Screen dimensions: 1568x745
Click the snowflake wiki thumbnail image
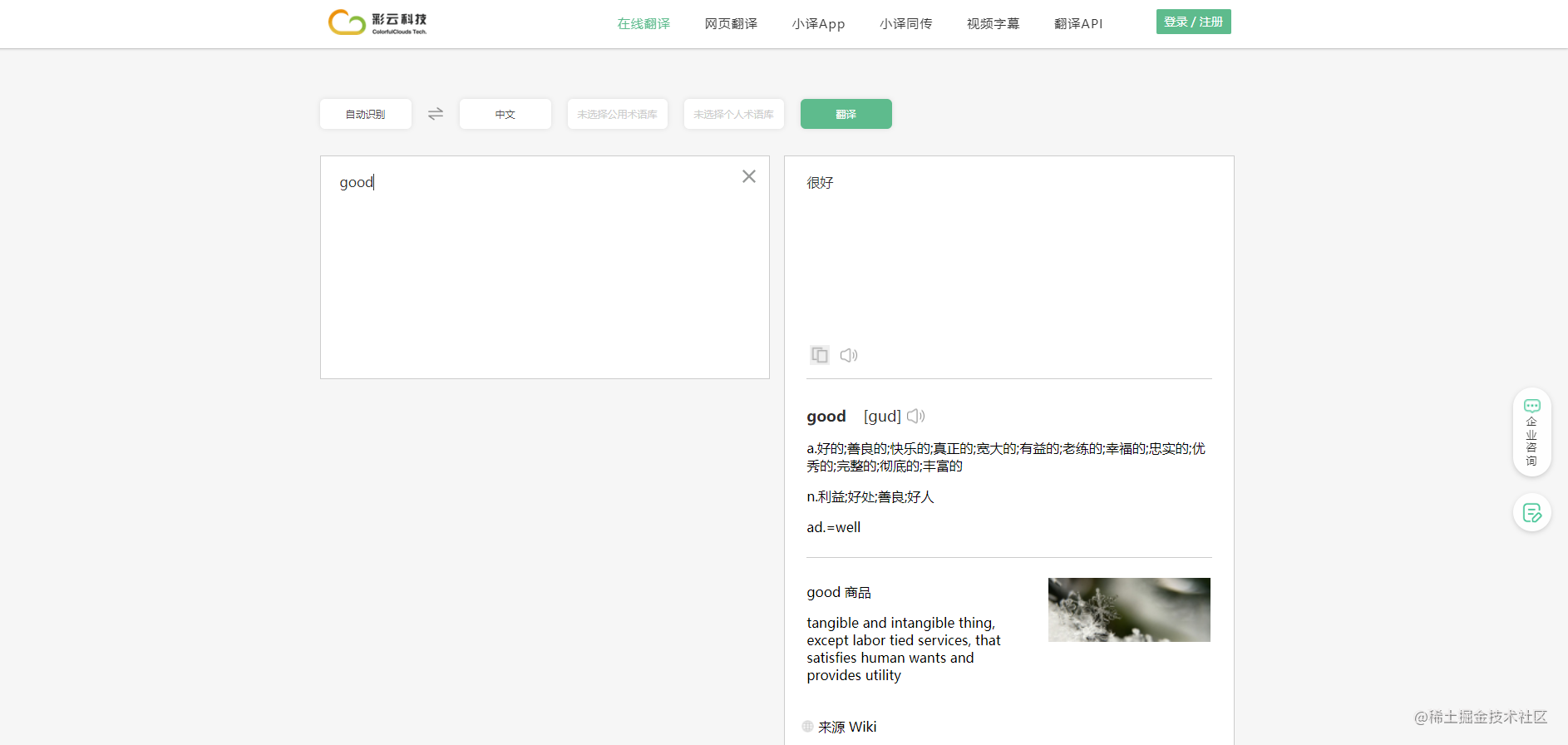pyautogui.click(x=1129, y=609)
